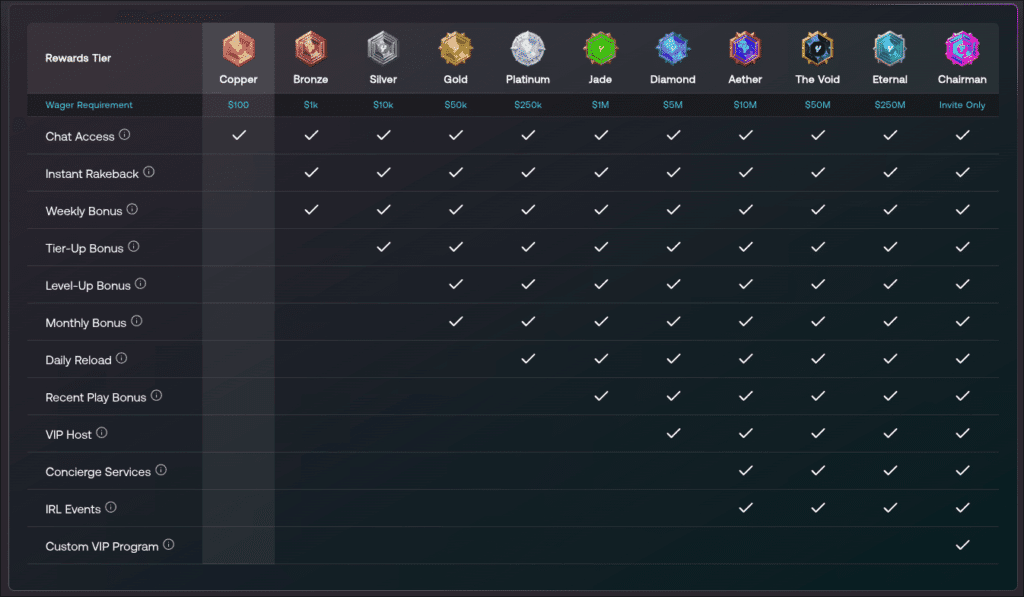Click the Invite Only link under Chairman
This screenshot has height=597, width=1024.
click(962, 104)
